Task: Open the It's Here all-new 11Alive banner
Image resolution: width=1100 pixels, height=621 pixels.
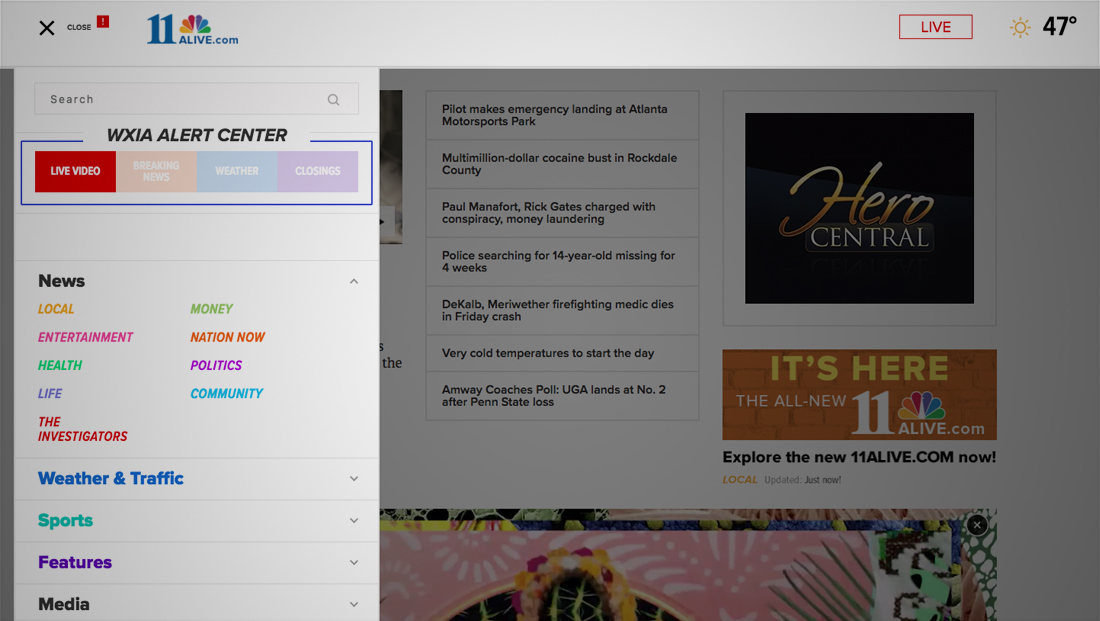Action: [x=859, y=394]
